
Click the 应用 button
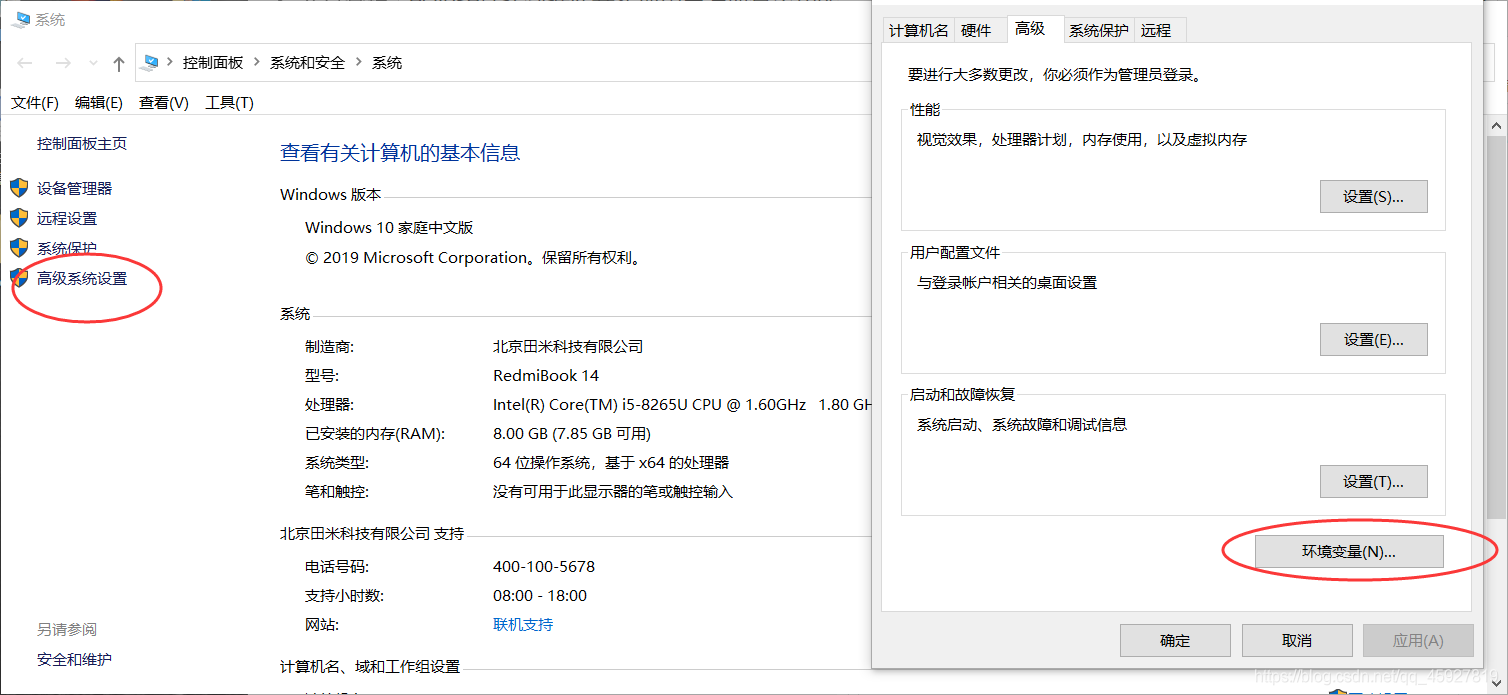[x=1418, y=640]
